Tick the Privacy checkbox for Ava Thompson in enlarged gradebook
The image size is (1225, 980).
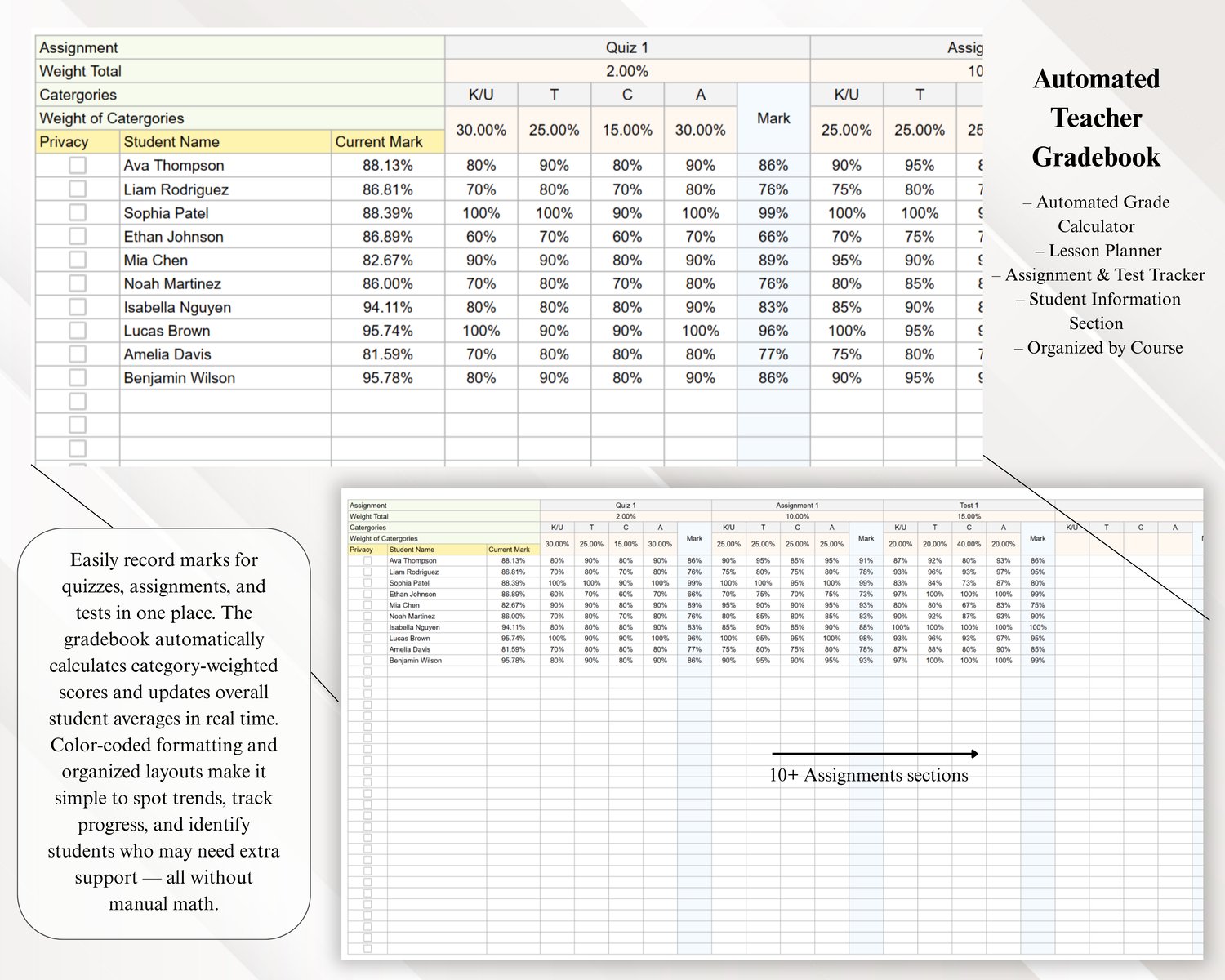pyautogui.click(x=78, y=165)
